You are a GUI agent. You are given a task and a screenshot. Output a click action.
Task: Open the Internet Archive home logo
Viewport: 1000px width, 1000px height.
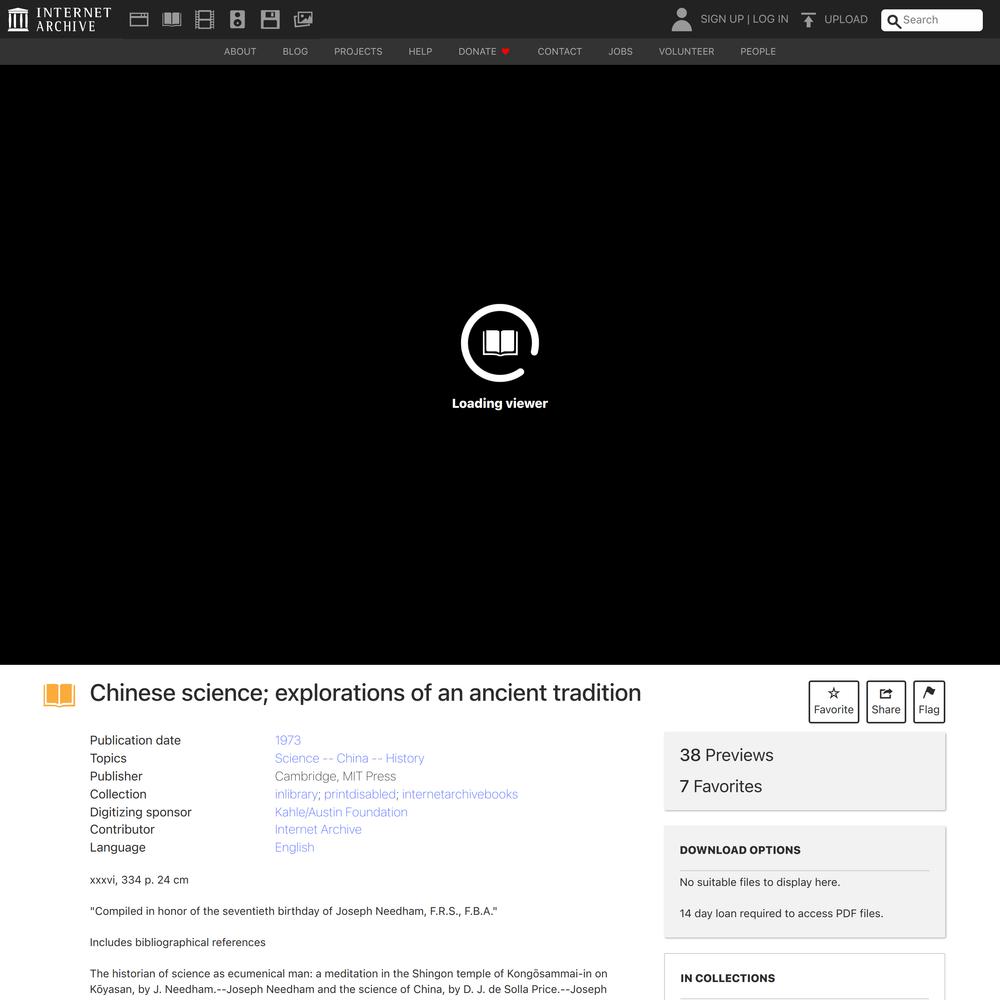(59, 19)
